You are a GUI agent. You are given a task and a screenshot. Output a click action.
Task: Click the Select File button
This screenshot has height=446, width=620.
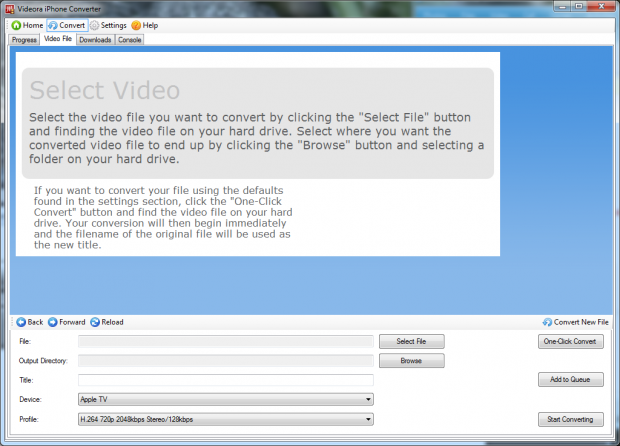point(412,341)
